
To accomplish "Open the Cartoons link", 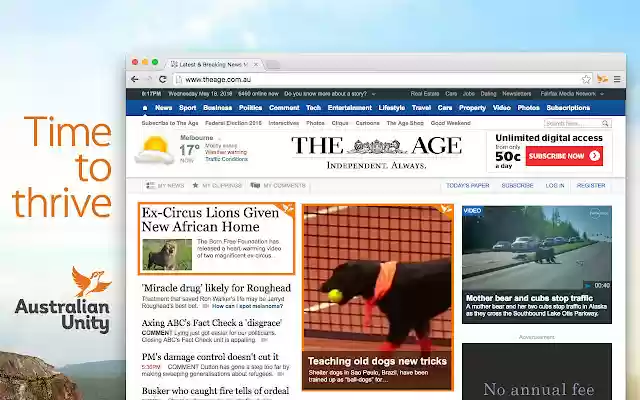I will click(367, 123).
